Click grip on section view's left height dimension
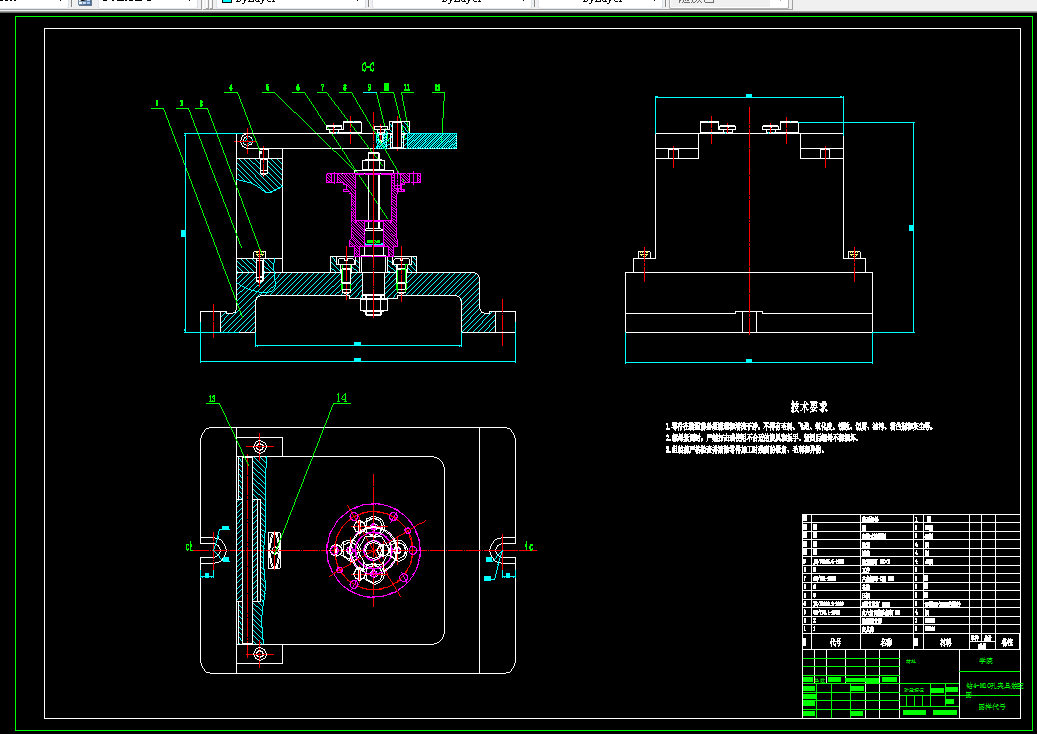Screen dimensions: 1037x734 183,233
